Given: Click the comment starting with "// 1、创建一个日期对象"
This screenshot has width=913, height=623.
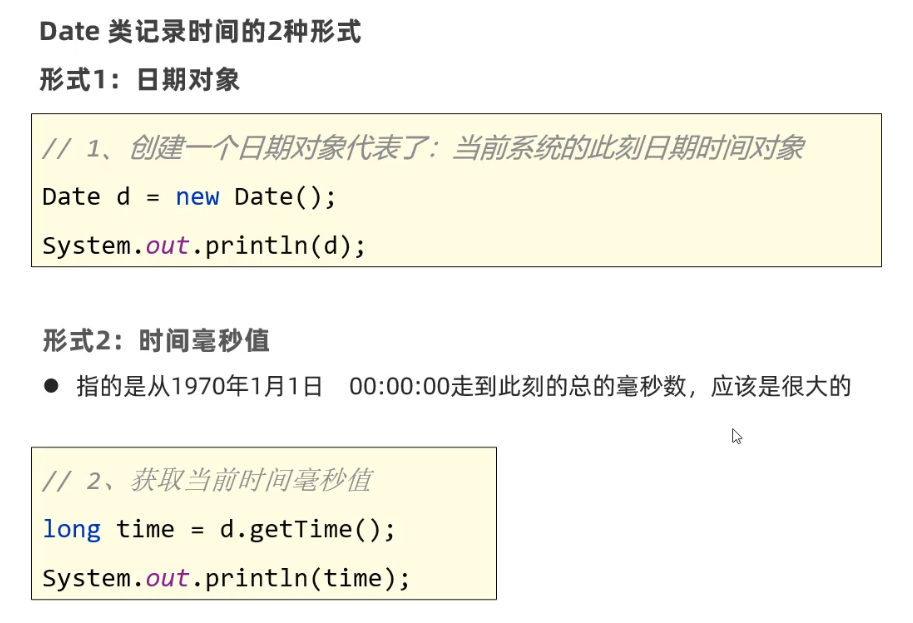Looking at the screenshot, I should point(423,149).
